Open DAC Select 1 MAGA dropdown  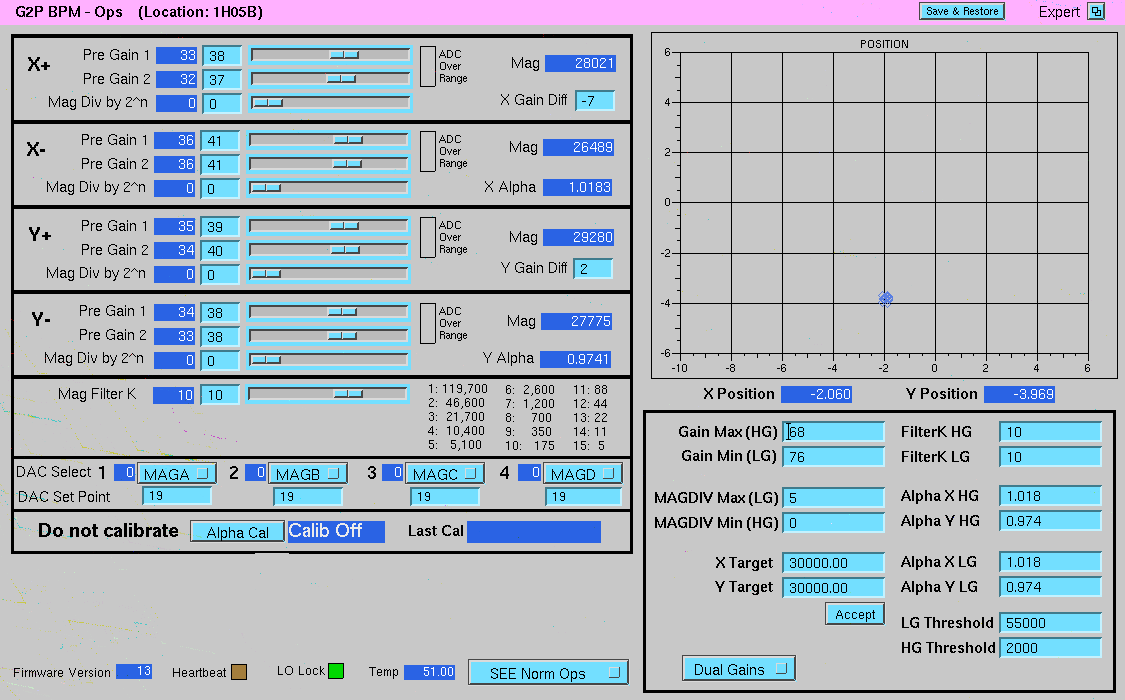[x=176, y=474]
